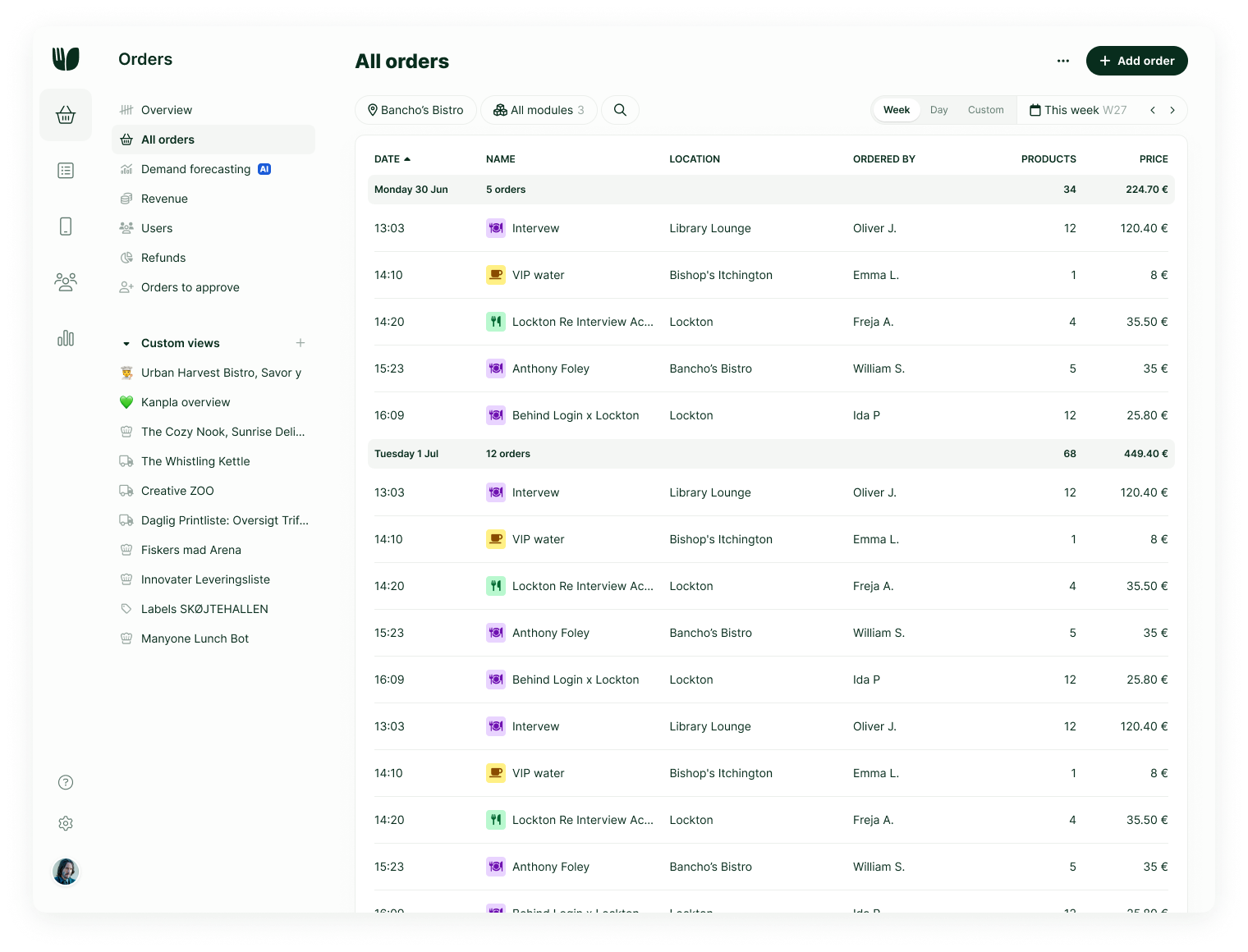Click the help question mark icon
This screenshot has width=1248, height=952.
point(66,782)
